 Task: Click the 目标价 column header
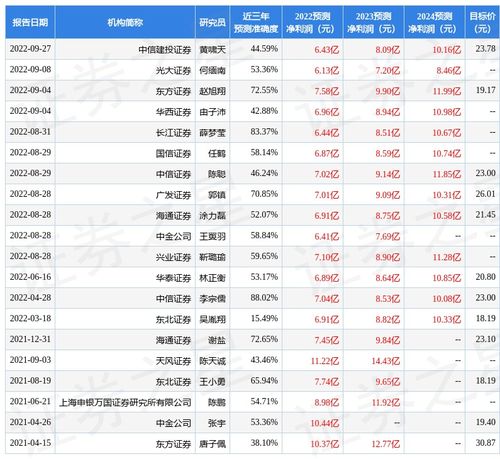(x=482, y=22)
